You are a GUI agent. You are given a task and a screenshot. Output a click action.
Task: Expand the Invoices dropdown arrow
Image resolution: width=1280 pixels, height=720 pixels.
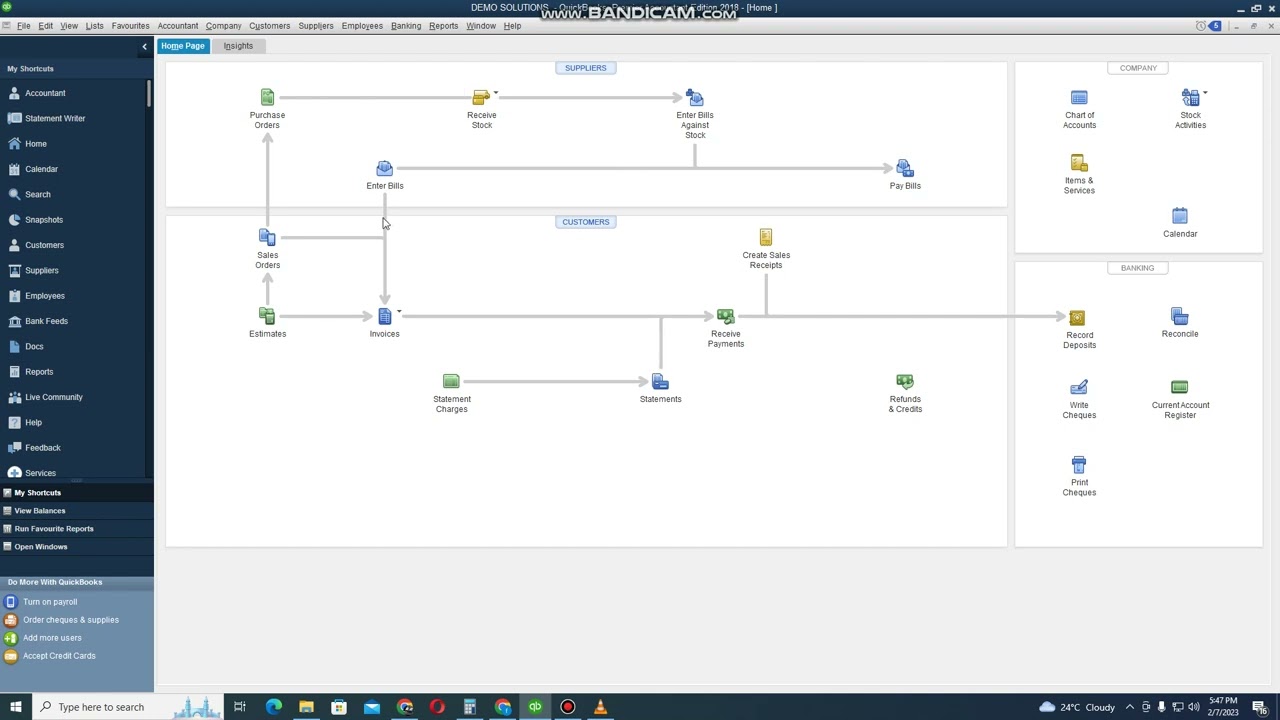pos(398,311)
